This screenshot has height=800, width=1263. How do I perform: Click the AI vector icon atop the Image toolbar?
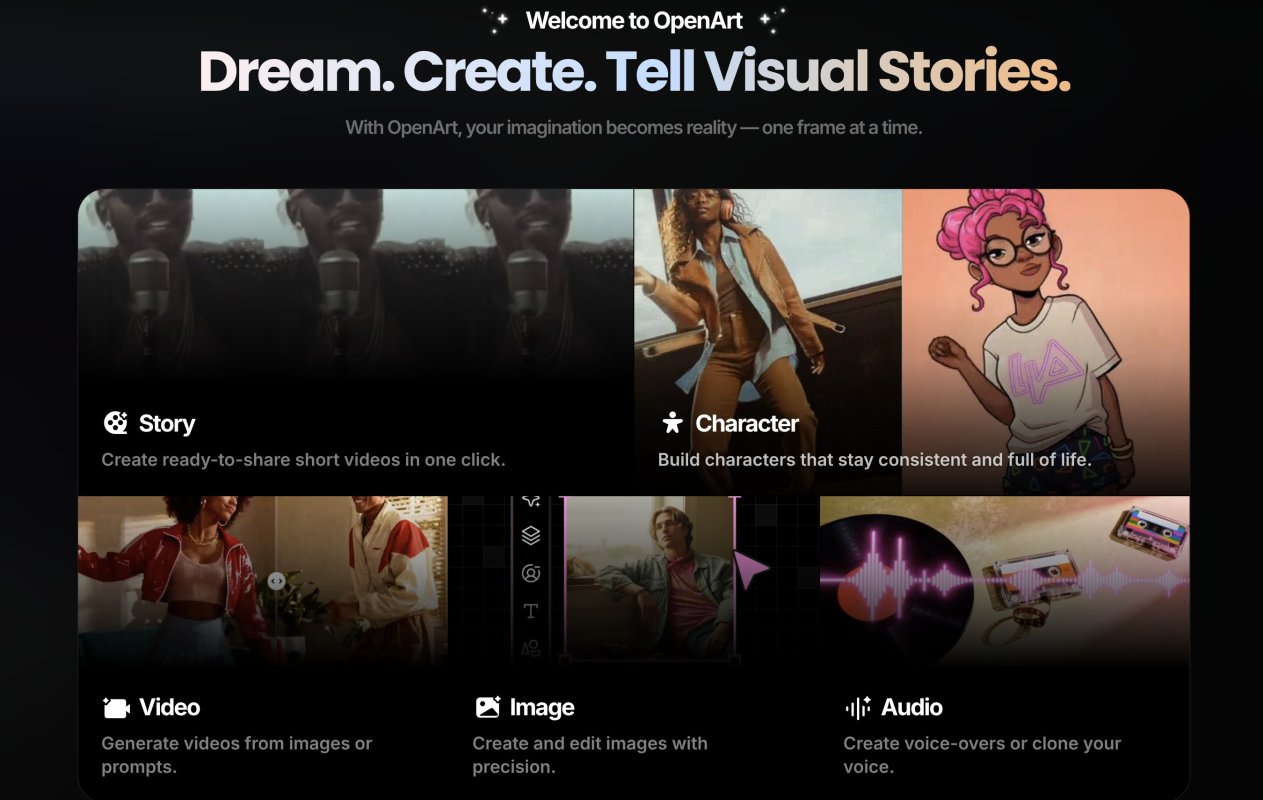click(x=530, y=500)
